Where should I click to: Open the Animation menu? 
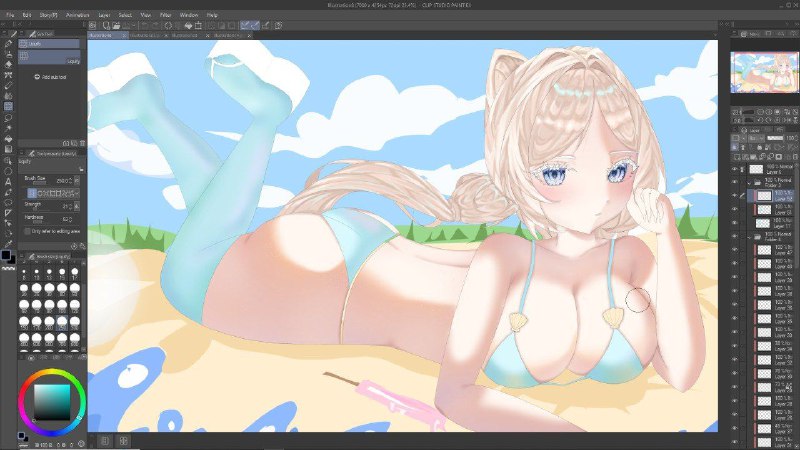(78, 15)
